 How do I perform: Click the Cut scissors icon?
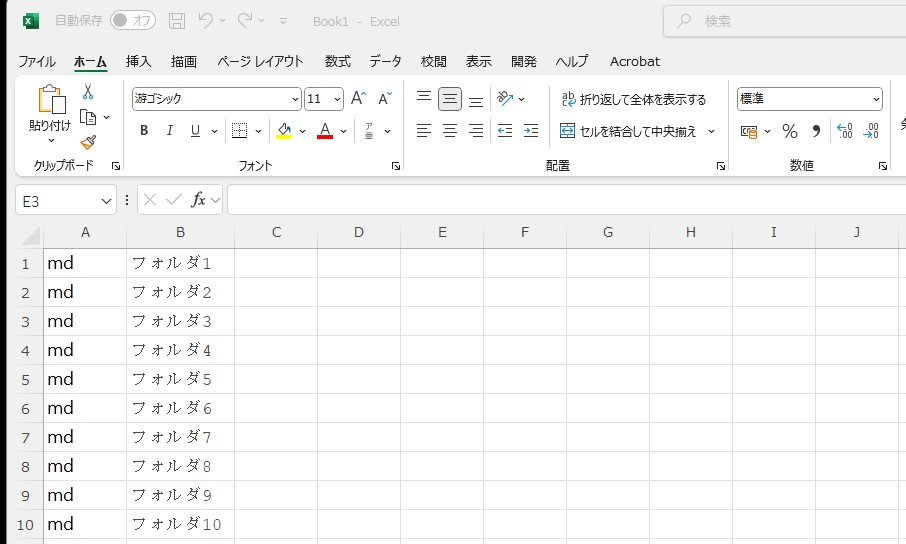[x=88, y=92]
